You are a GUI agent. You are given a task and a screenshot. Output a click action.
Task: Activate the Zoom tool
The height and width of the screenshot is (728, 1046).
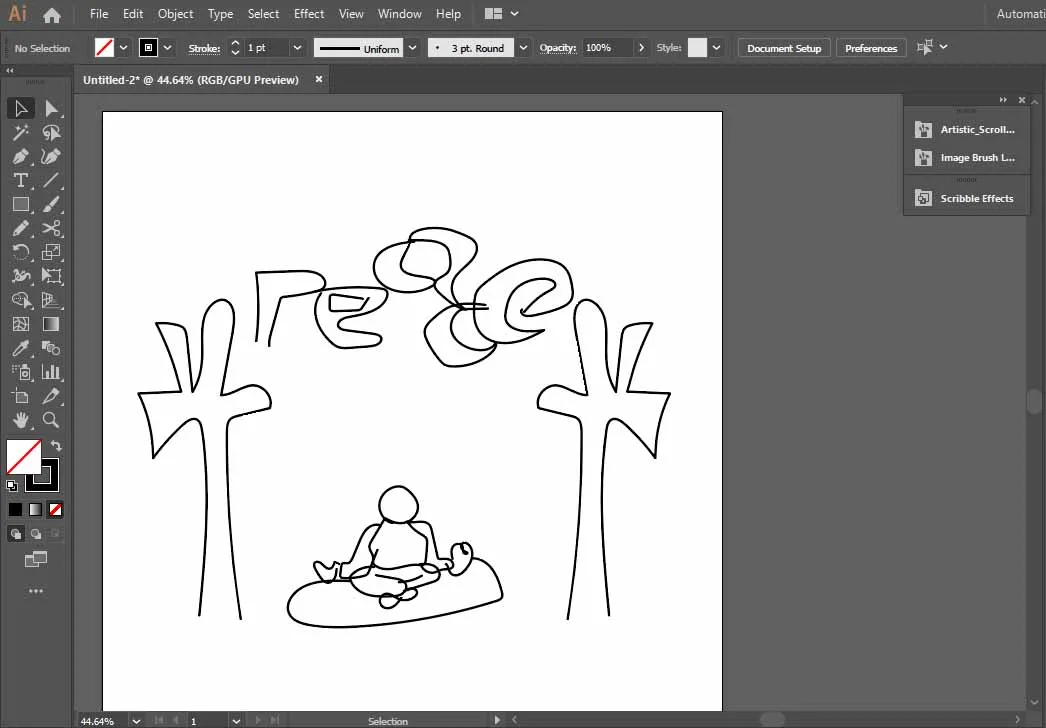point(51,420)
